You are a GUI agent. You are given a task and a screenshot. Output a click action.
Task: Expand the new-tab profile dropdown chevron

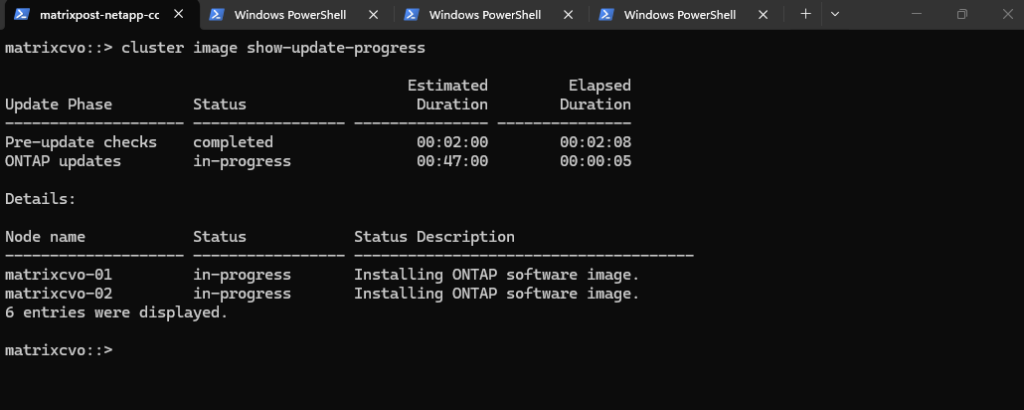click(x=835, y=14)
